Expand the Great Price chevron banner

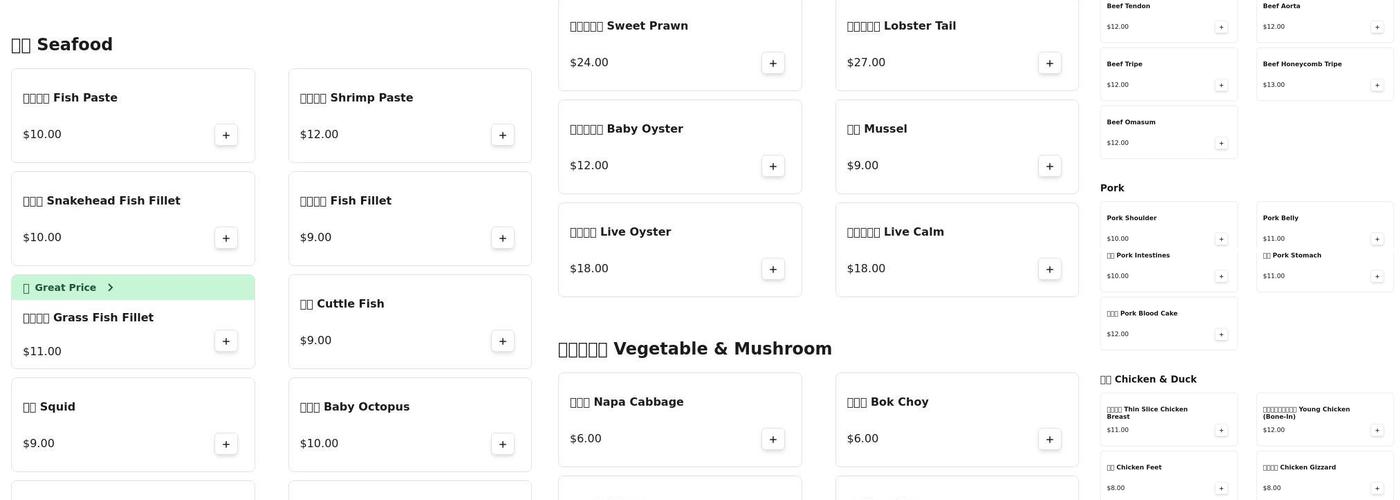click(110, 288)
